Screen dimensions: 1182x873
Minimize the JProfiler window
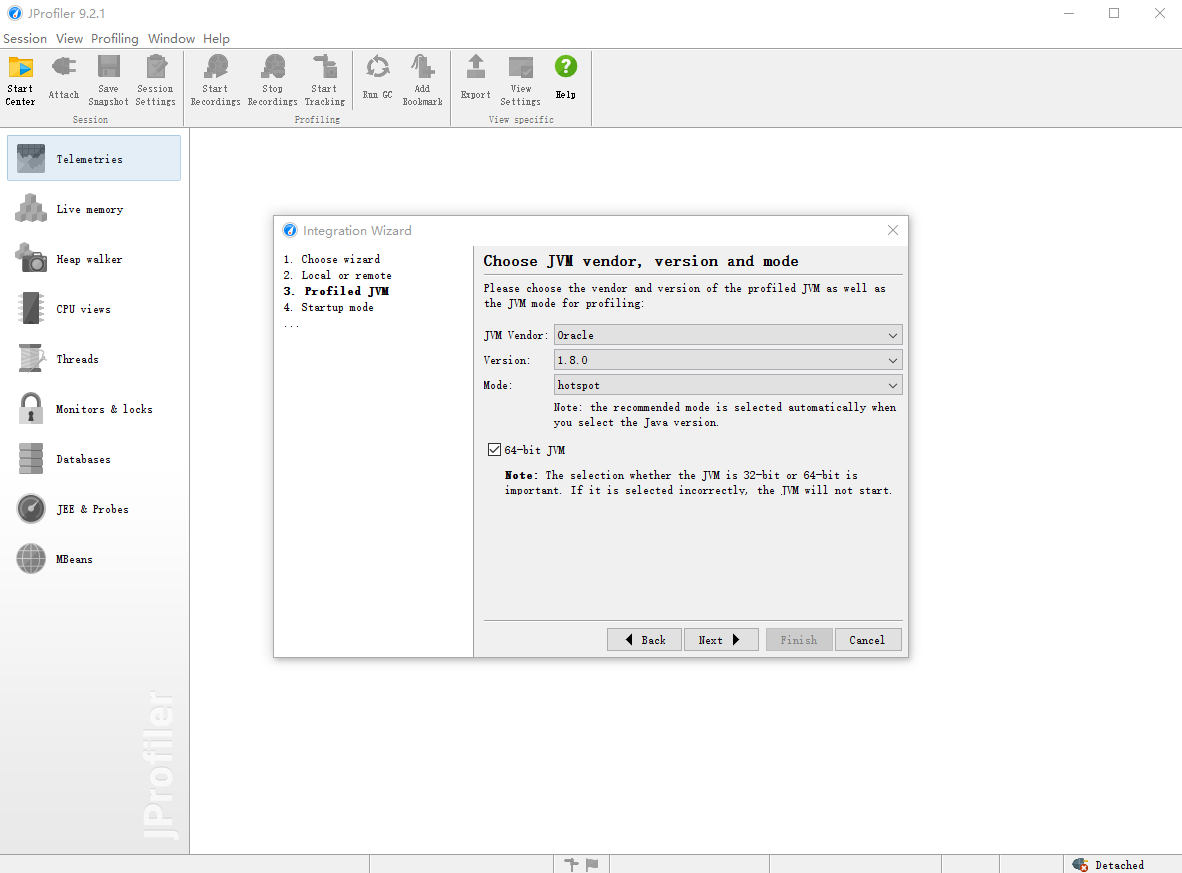click(1069, 13)
